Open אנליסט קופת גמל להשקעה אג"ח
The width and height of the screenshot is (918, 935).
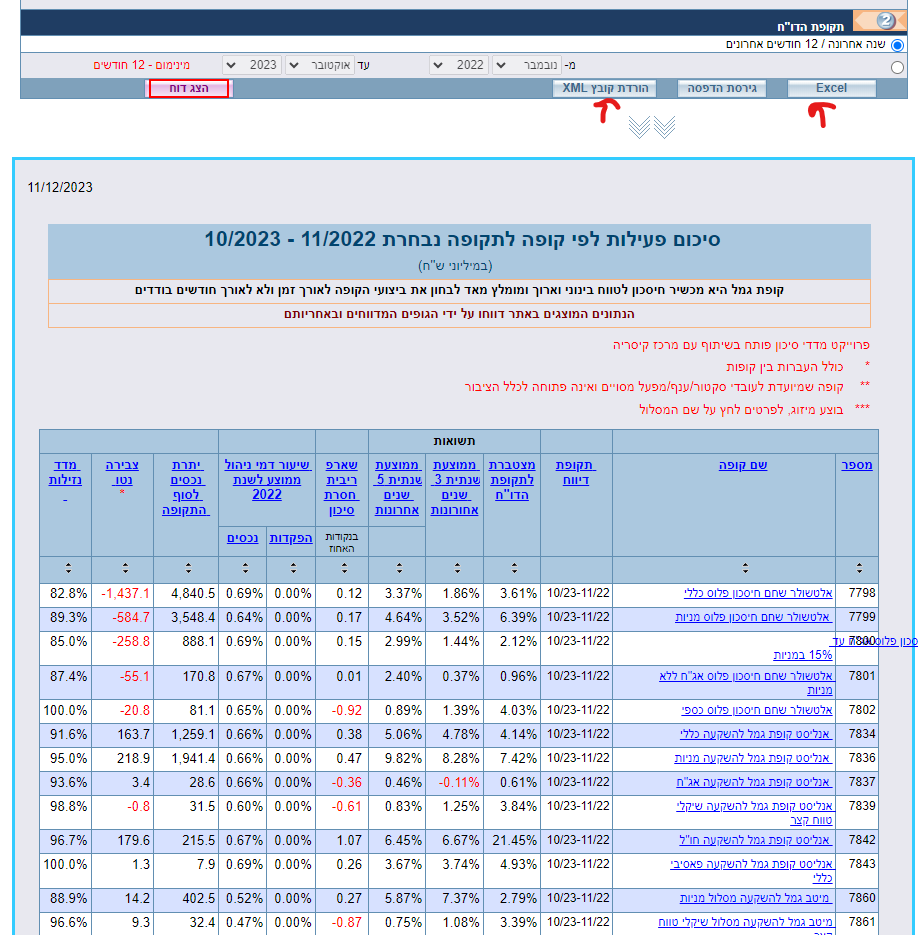(753, 782)
